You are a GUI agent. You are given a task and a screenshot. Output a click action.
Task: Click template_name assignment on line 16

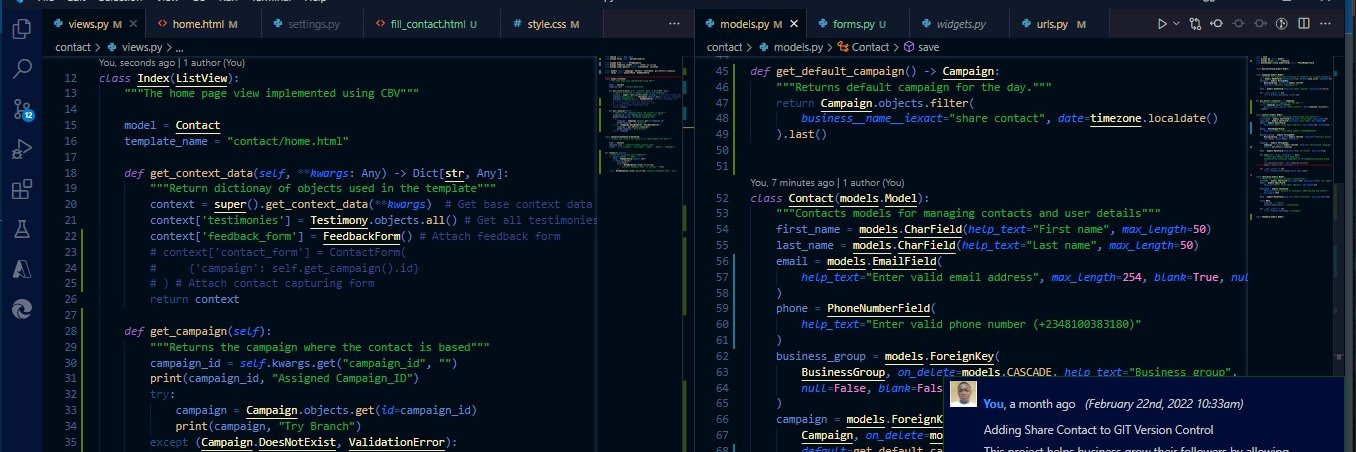[x=237, y=142]
